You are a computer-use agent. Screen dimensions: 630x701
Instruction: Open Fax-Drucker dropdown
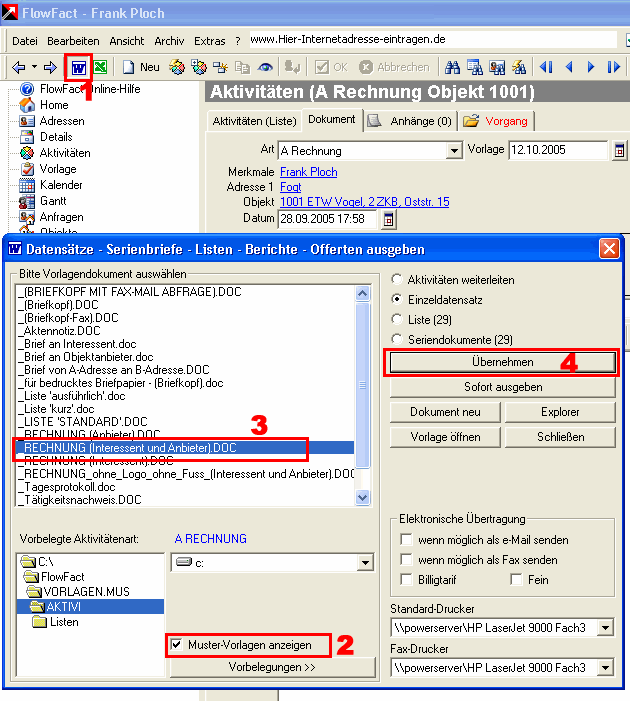pos(605,668)
